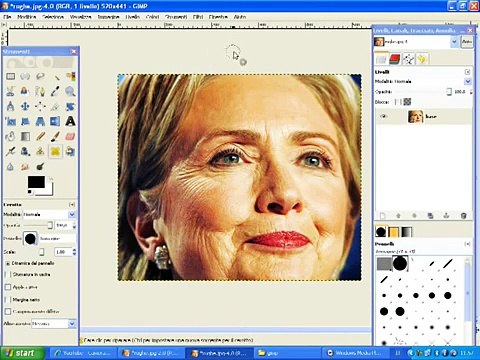The width and height of the screenshot is (480, 360).
Task: Open image selector dropdown in layers dock
Action: 454,42
